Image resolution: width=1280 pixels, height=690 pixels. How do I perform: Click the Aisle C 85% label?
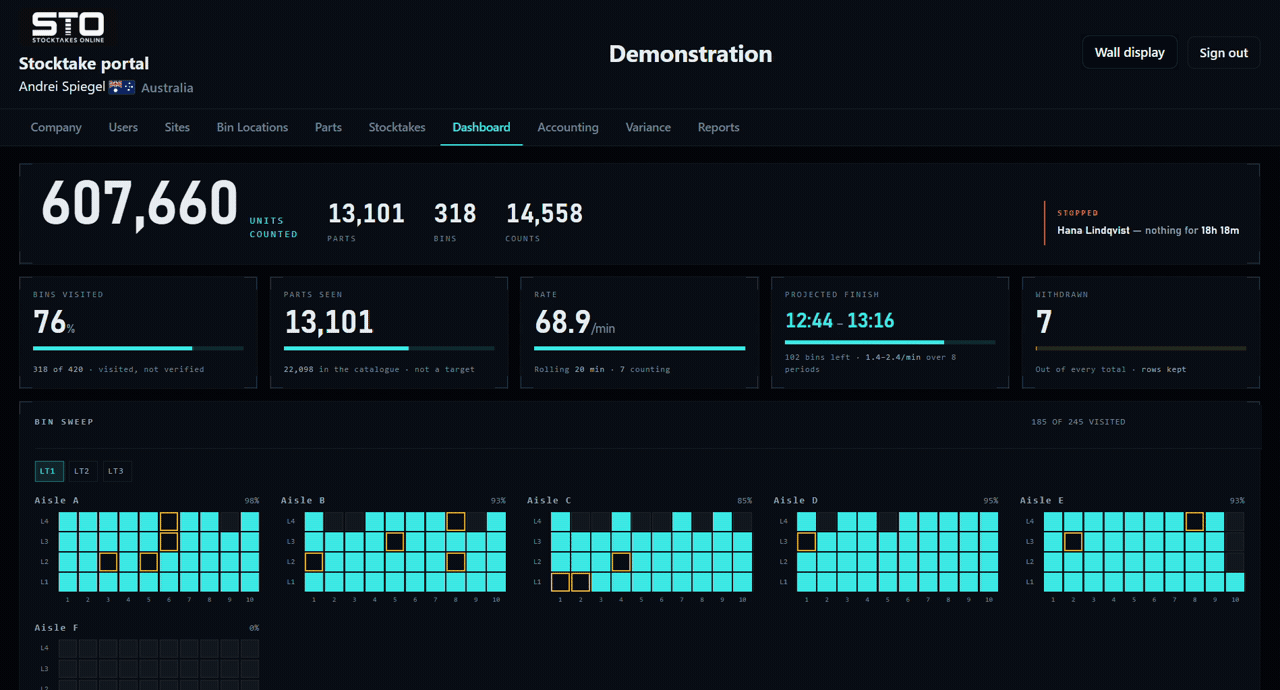click(x=744, y=500)
